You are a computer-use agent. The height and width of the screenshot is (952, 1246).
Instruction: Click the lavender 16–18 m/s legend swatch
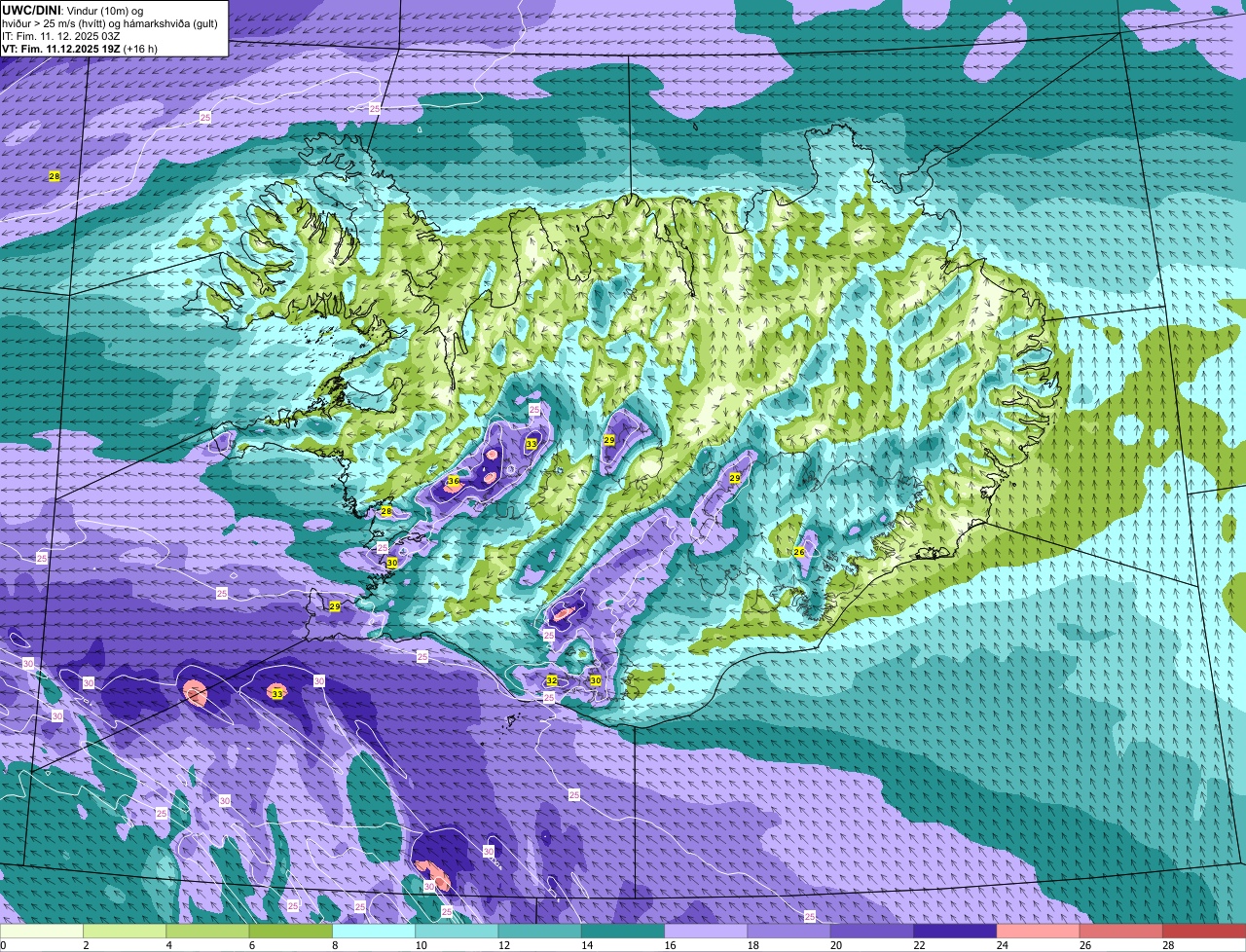tap(706, 931)
